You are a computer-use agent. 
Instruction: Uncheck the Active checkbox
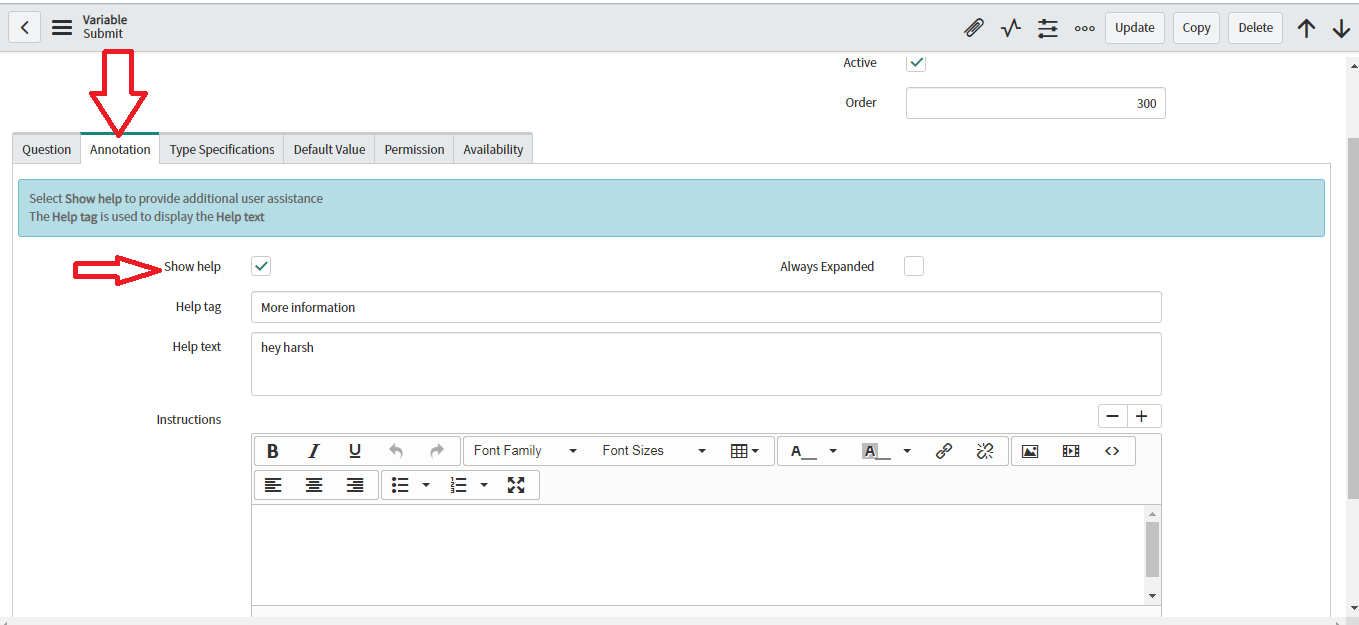(916, 62)
